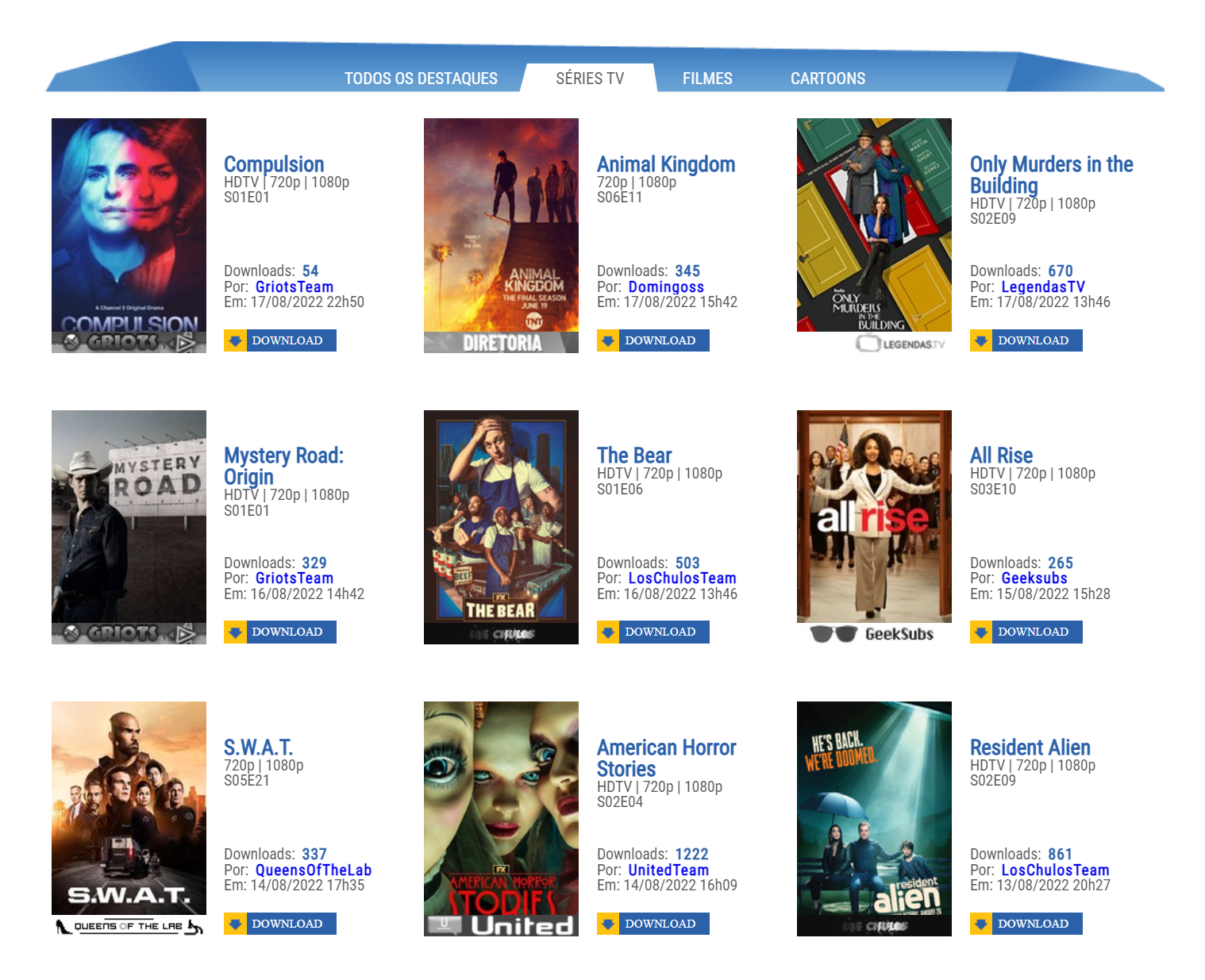Viewport: 1205px width, 980px height.
Task: Click the Compulsion download arrow icon
Action: point(235,340)
